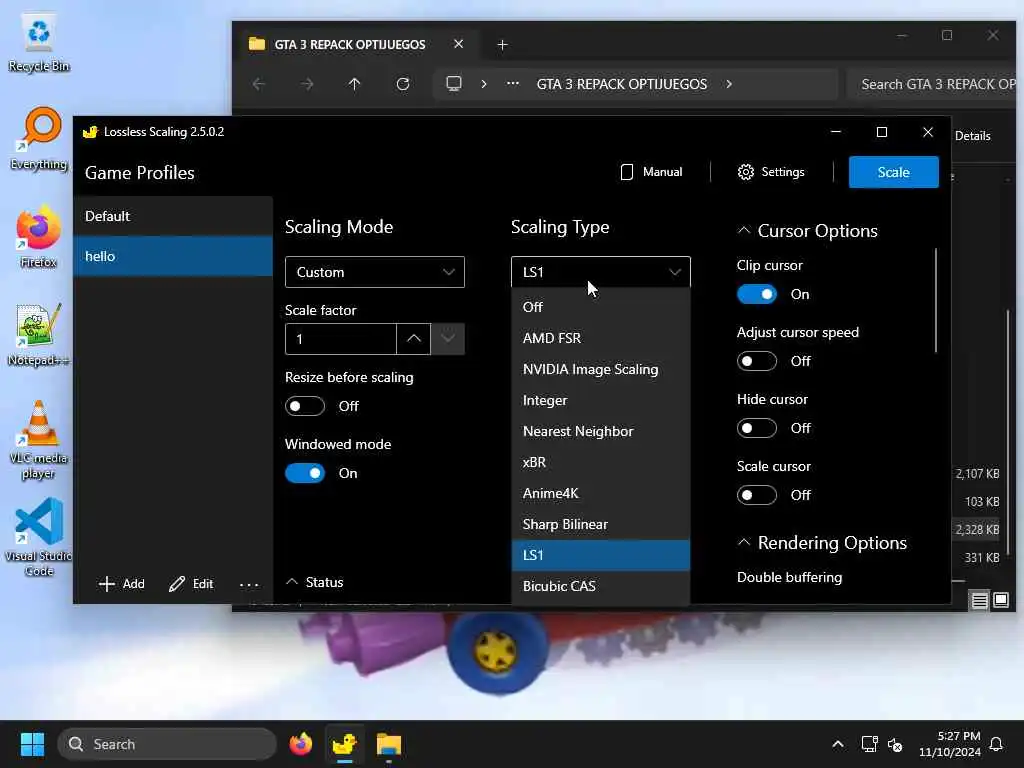Select AMD FSR scaling type
Viewport: 1024px width, 768px height.
coord(601,338)
